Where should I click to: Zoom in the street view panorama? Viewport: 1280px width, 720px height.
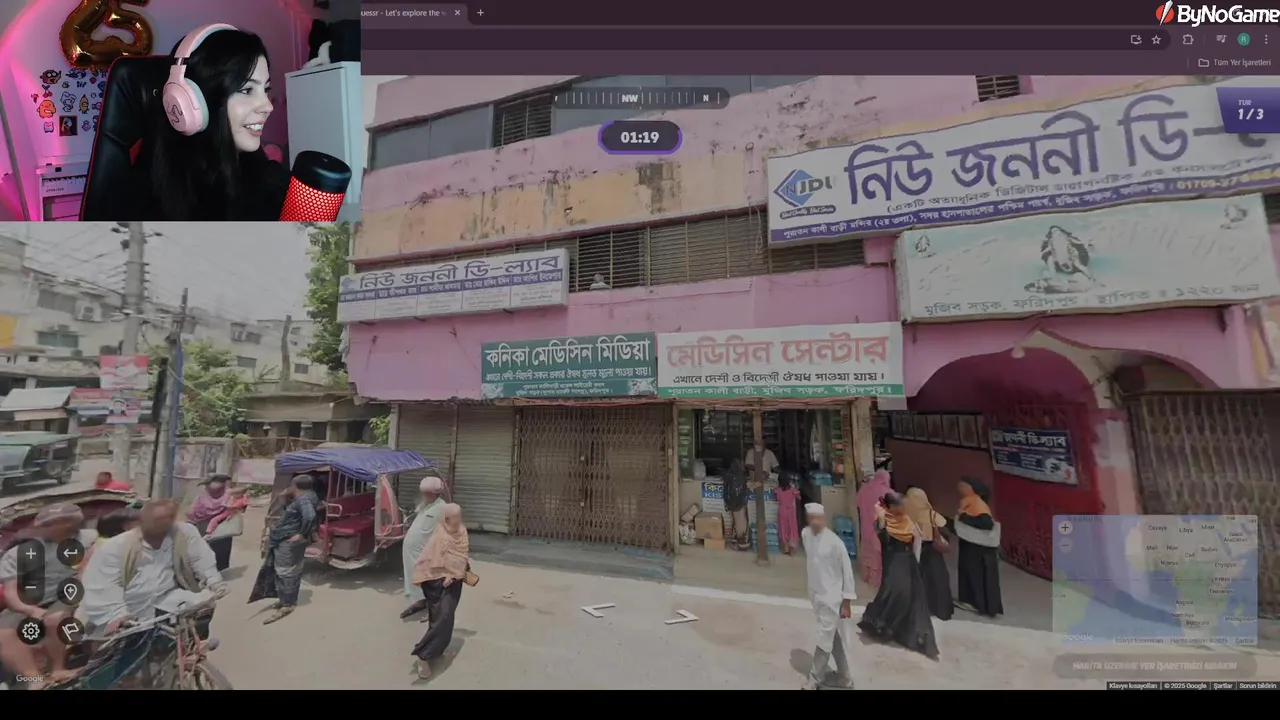pyautogui.click(x=31, y=553)
